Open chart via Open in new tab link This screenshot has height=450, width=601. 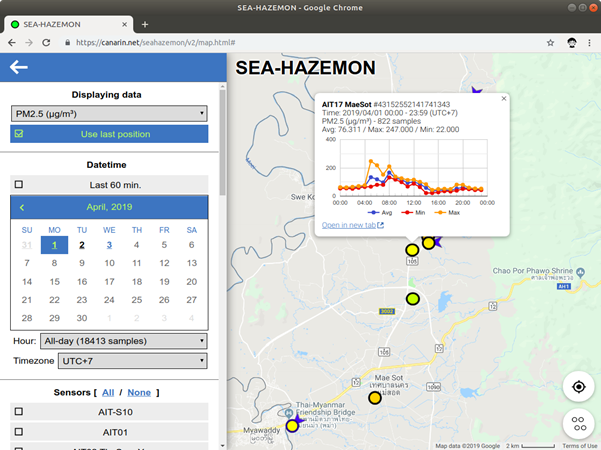(x=348, y=225)
